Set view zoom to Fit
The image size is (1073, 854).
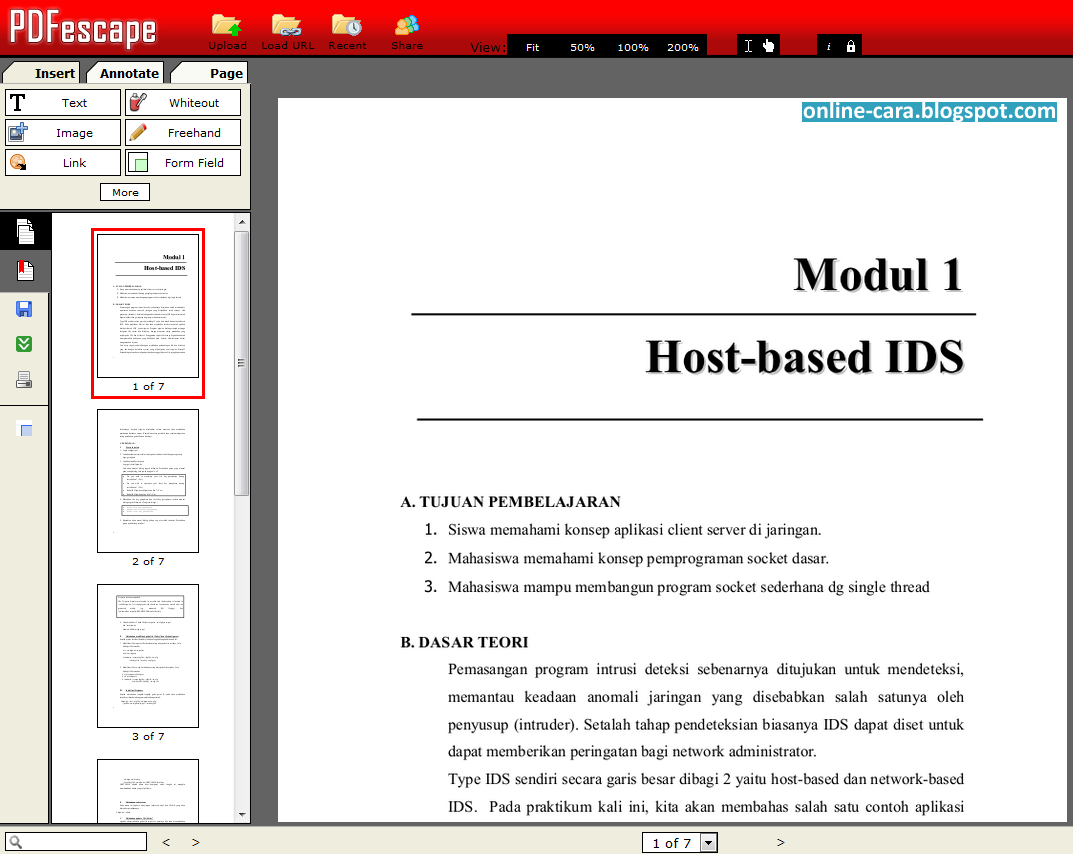[532, 47]
